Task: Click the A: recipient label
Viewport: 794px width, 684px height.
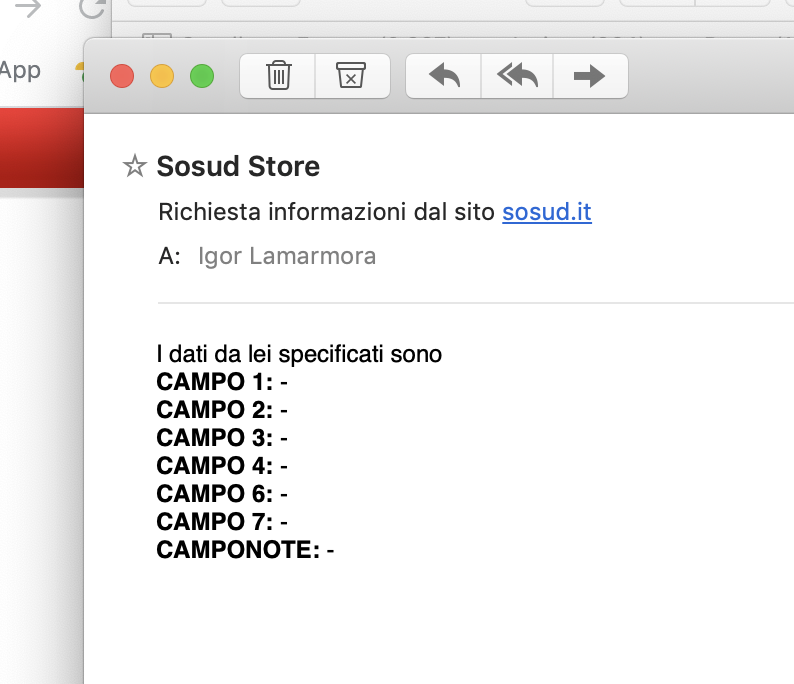Action: coord(169,256)
